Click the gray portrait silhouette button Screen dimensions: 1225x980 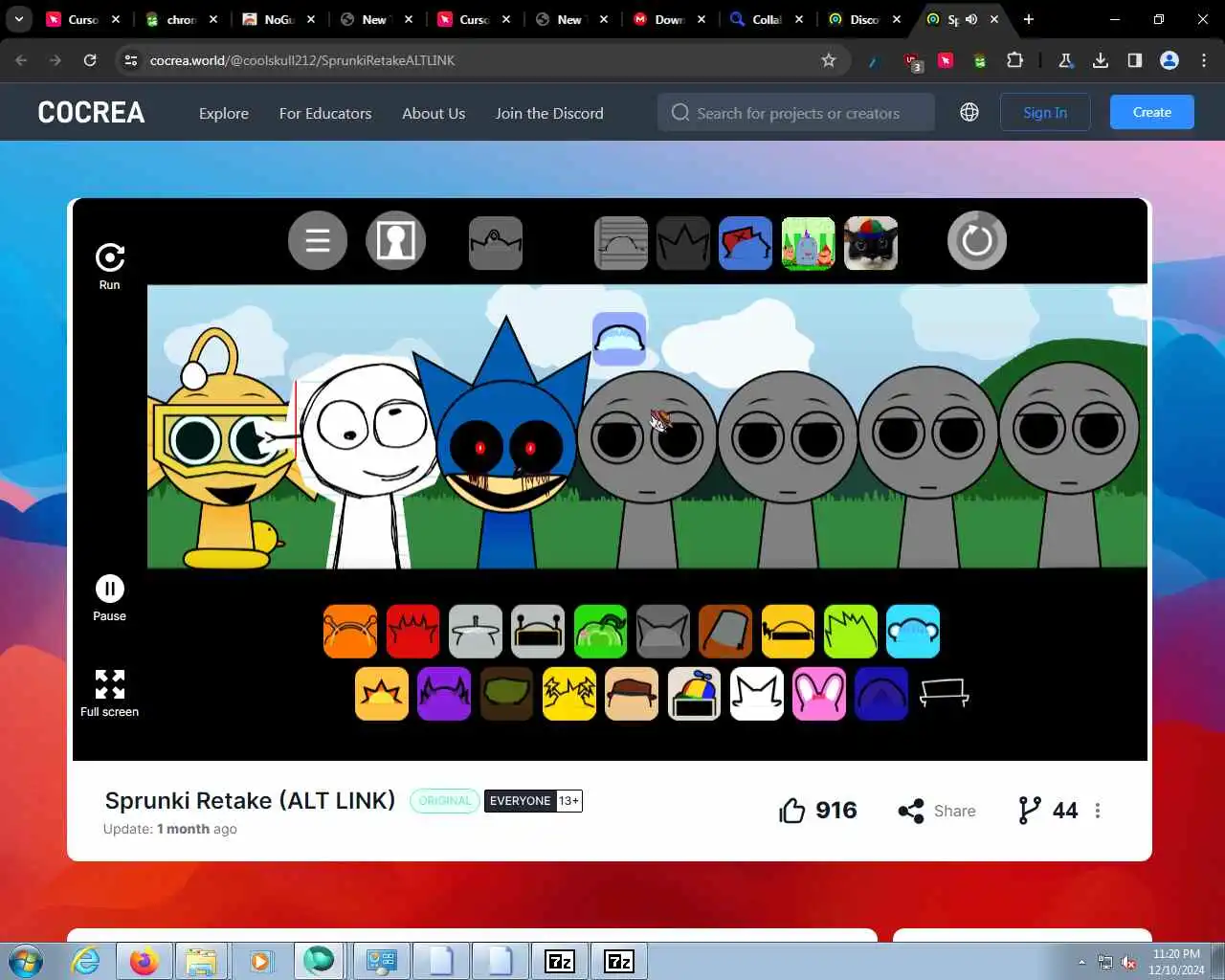(395, 240)
